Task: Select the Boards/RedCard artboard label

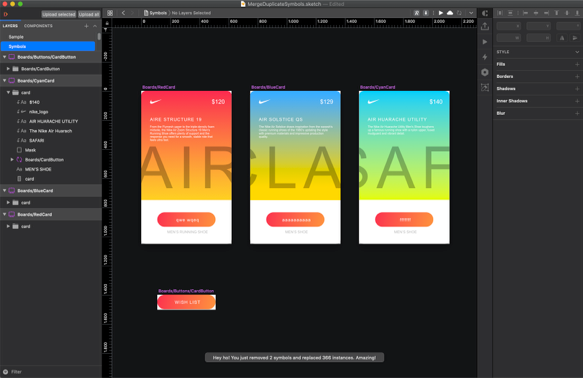Action: [x=158, y=87]
